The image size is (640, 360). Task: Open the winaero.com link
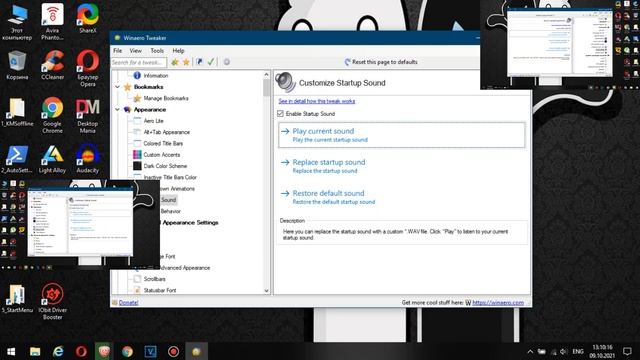pos(498,302)
